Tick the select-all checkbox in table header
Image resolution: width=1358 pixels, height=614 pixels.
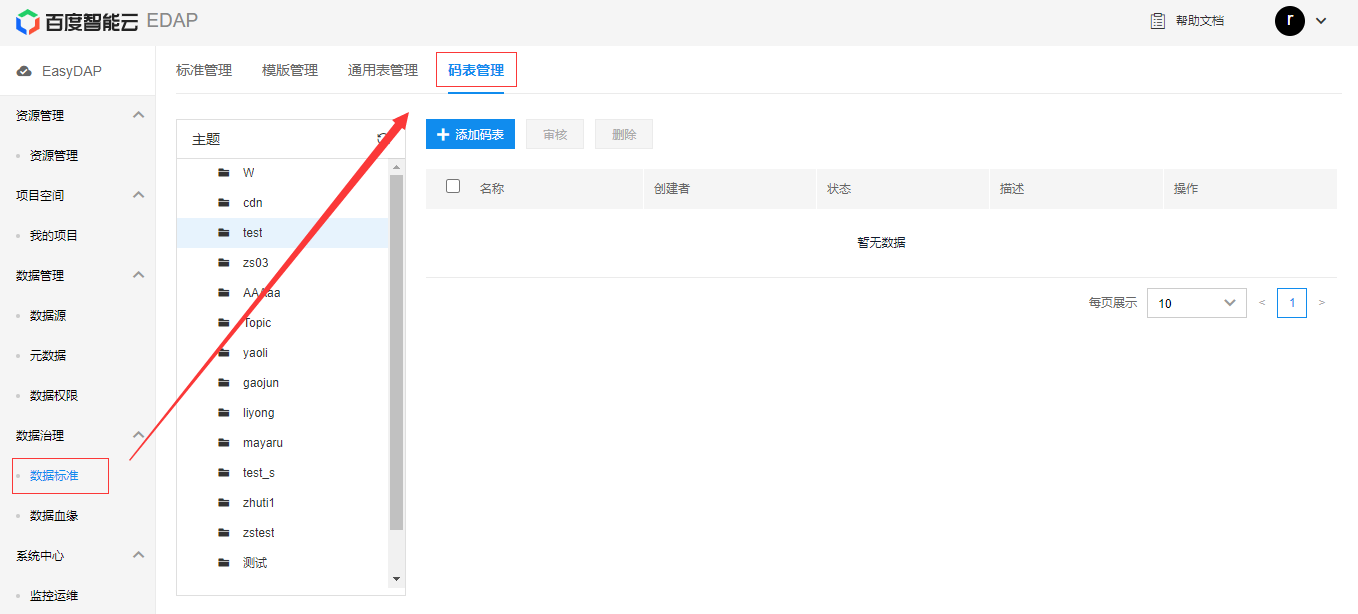(x=453, y=187)
